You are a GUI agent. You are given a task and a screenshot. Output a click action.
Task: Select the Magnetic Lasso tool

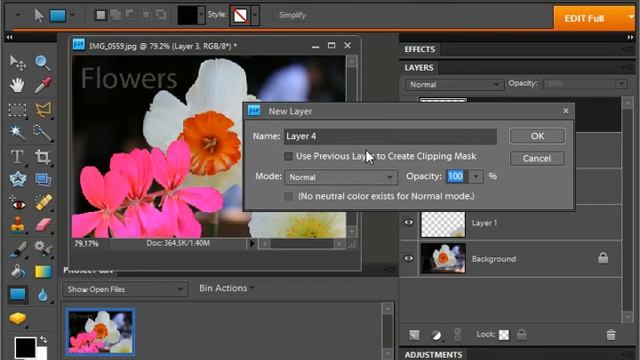[42, 109]
